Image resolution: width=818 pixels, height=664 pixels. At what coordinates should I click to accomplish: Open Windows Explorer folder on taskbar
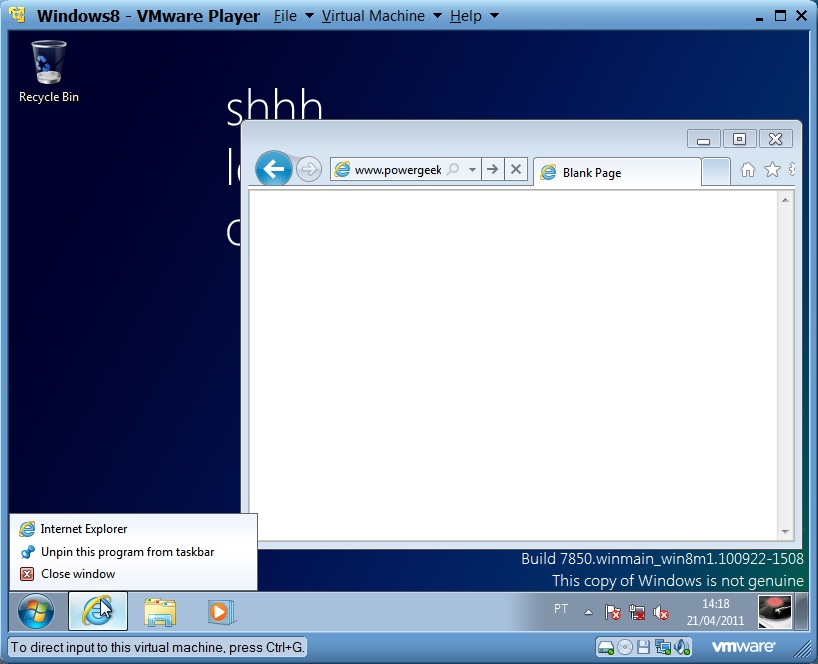pyautogui.click(x=160, y=611)
